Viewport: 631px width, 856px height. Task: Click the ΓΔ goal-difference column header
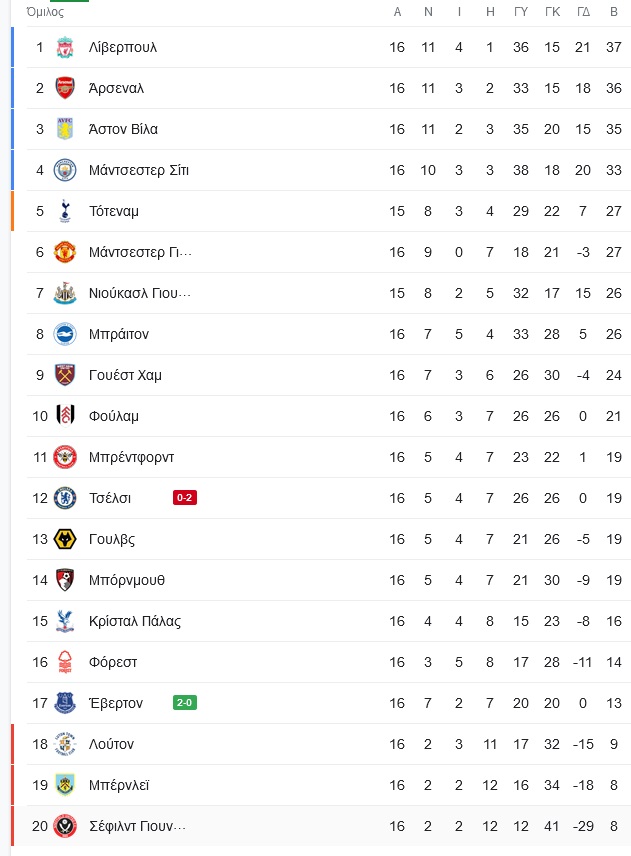tap(583, 11)
